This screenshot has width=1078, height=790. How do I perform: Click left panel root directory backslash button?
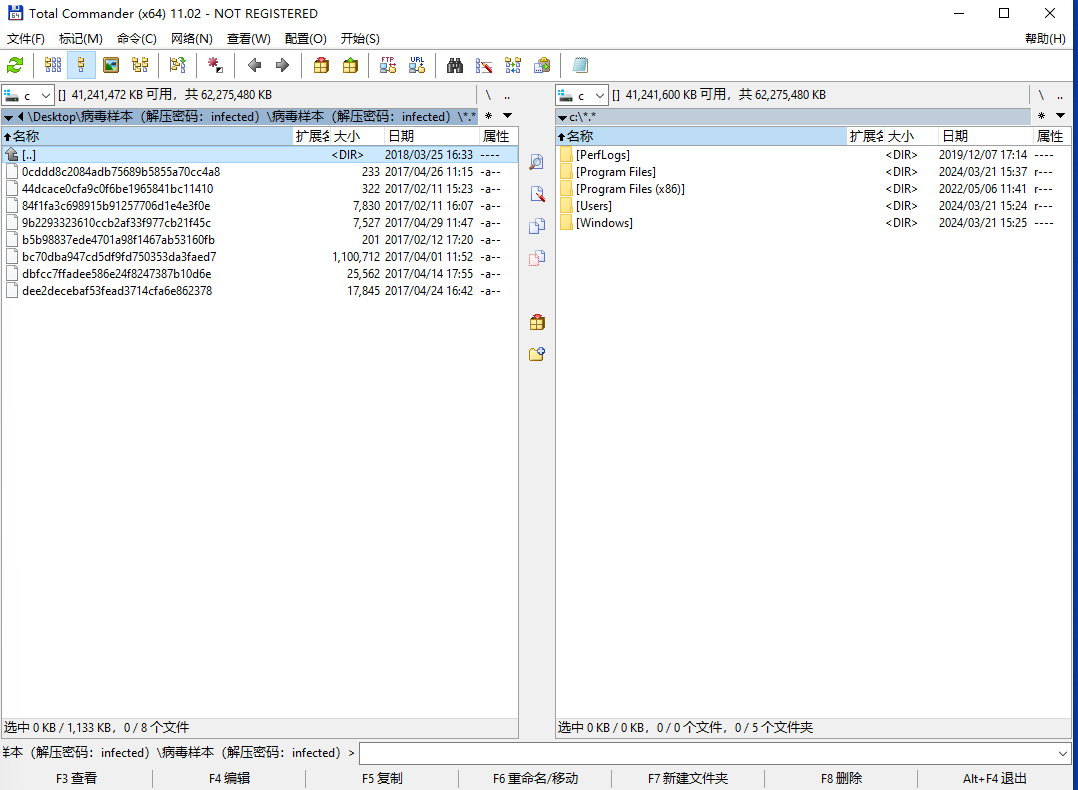tap(488, 96)
